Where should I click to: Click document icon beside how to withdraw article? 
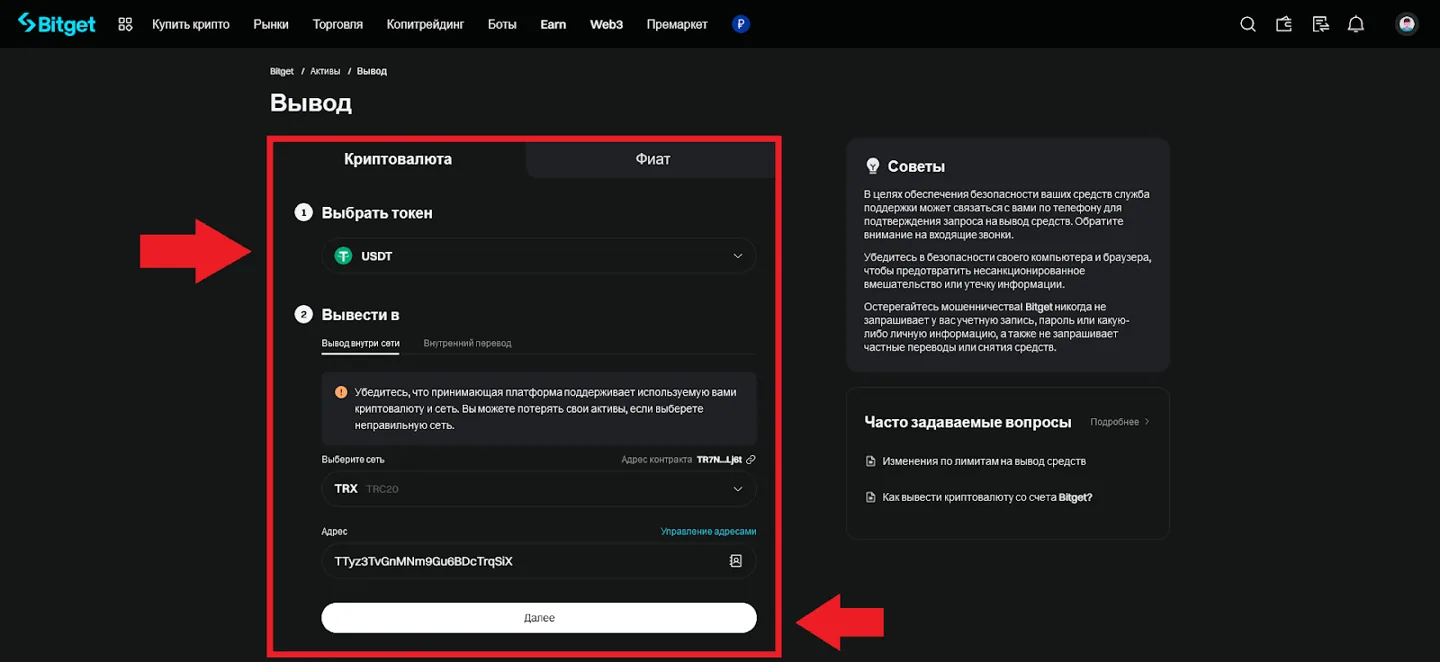[870, 497]
